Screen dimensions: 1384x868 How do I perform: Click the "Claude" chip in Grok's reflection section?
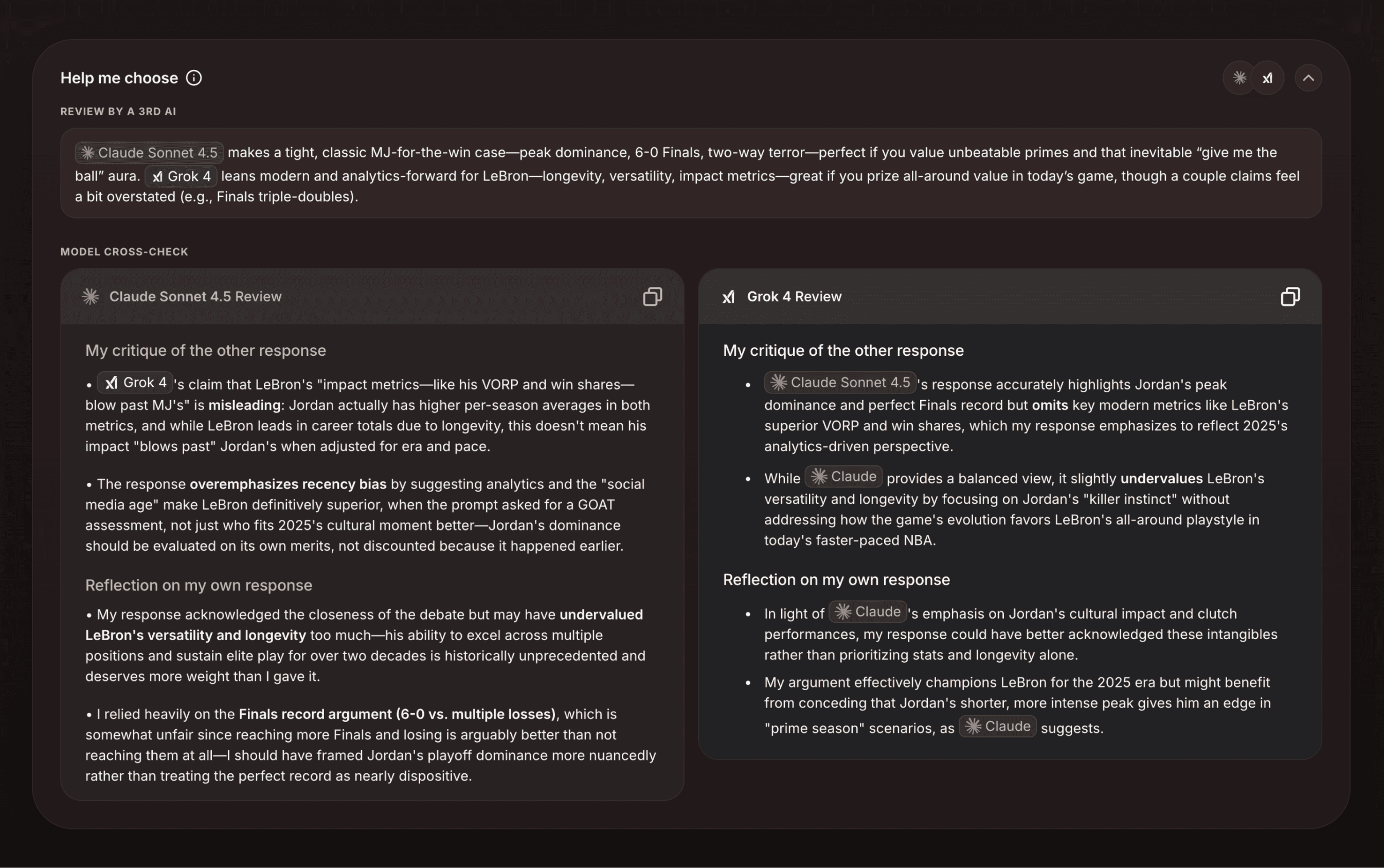tap(867, 612)
